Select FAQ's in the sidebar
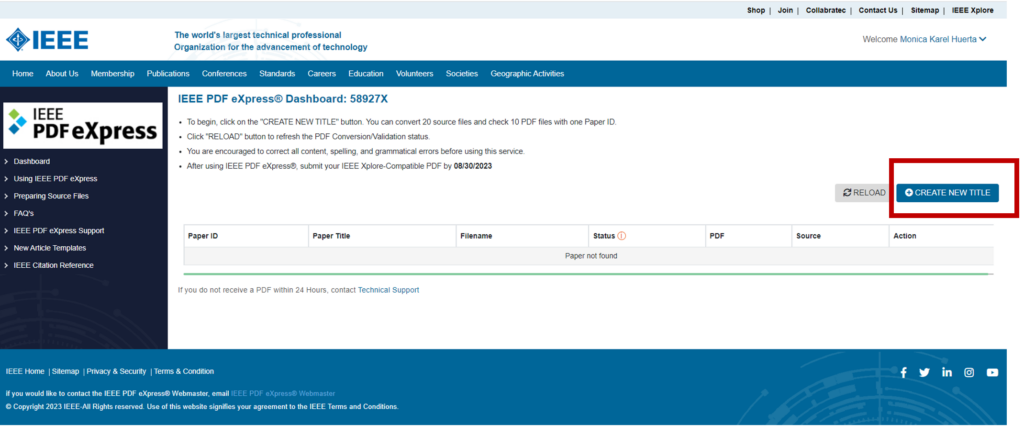The image size is (1024, 426). (x=24, y=213)
